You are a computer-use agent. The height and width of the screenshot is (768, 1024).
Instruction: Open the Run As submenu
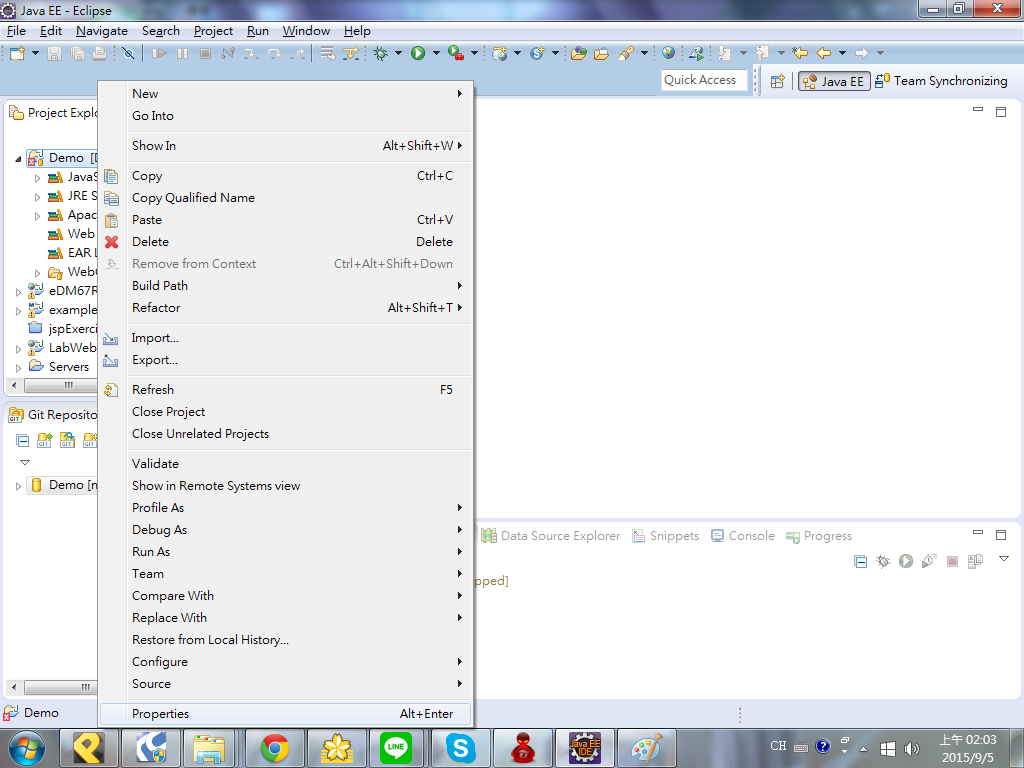[x=285, y=552]
